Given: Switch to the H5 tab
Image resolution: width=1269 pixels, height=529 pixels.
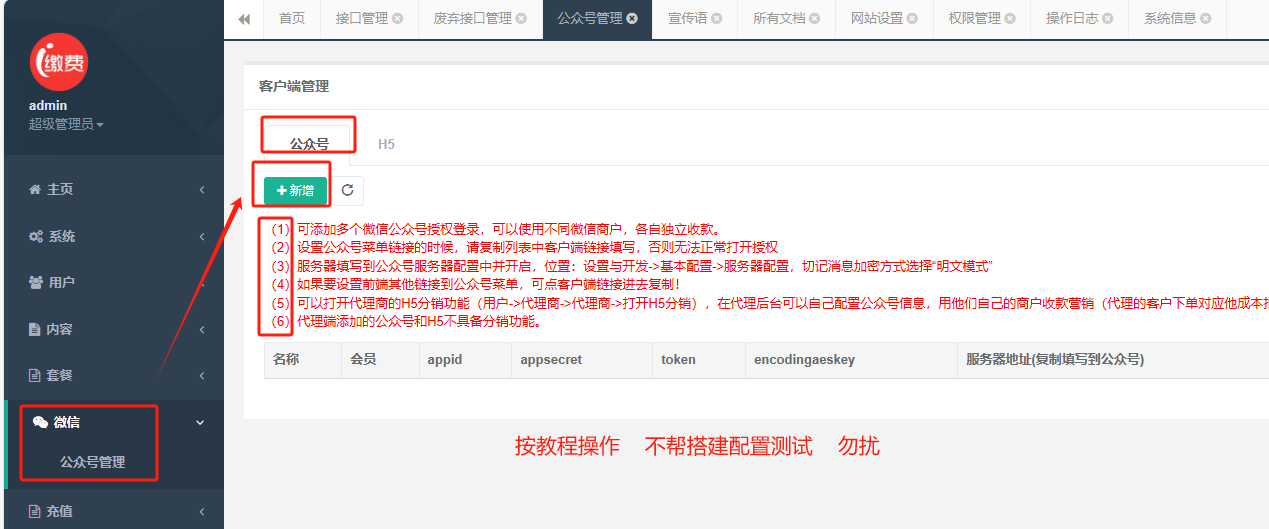Looking at the screenshot, I should 386,144.
